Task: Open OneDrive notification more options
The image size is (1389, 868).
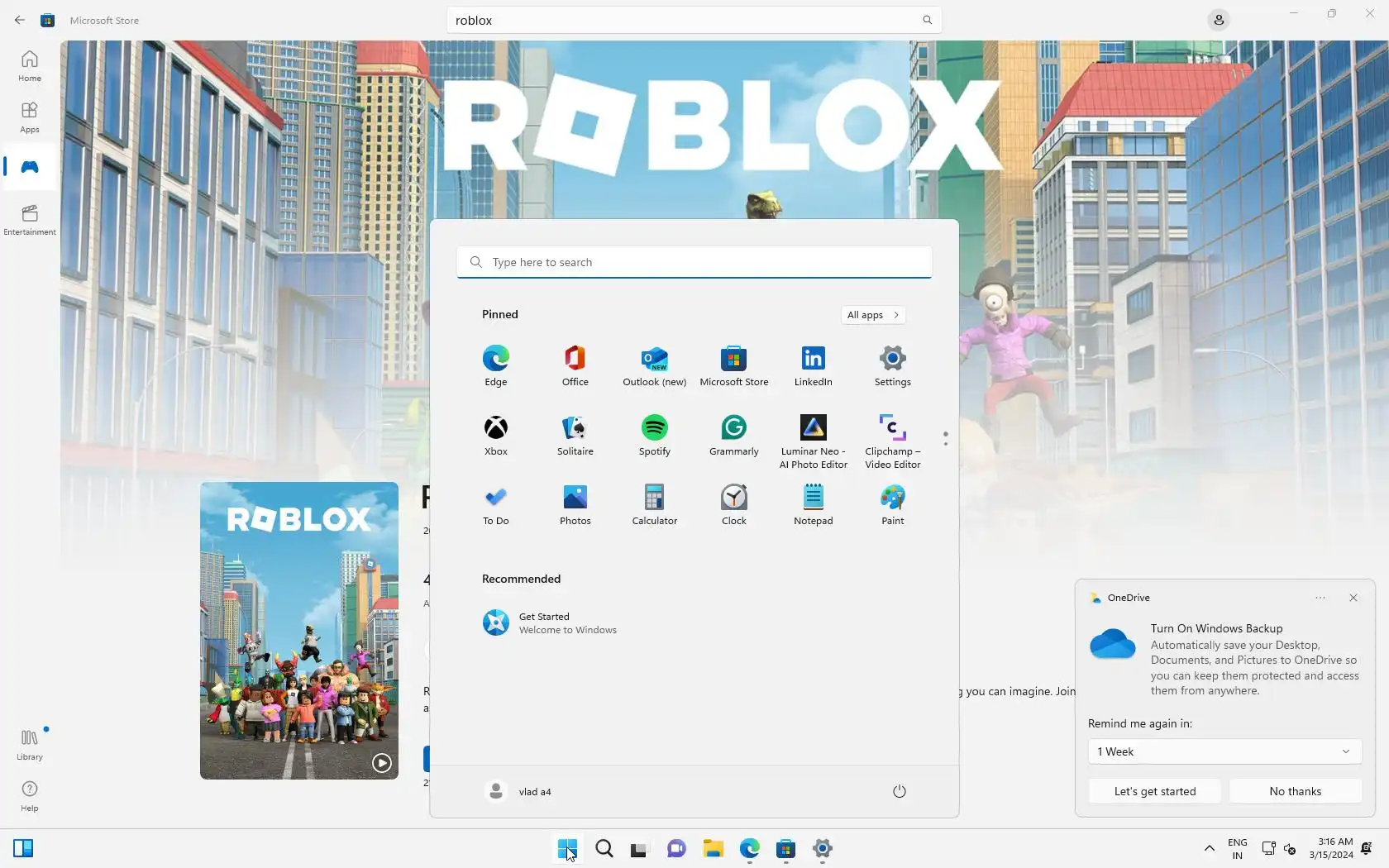Action: pos(1320,598)
